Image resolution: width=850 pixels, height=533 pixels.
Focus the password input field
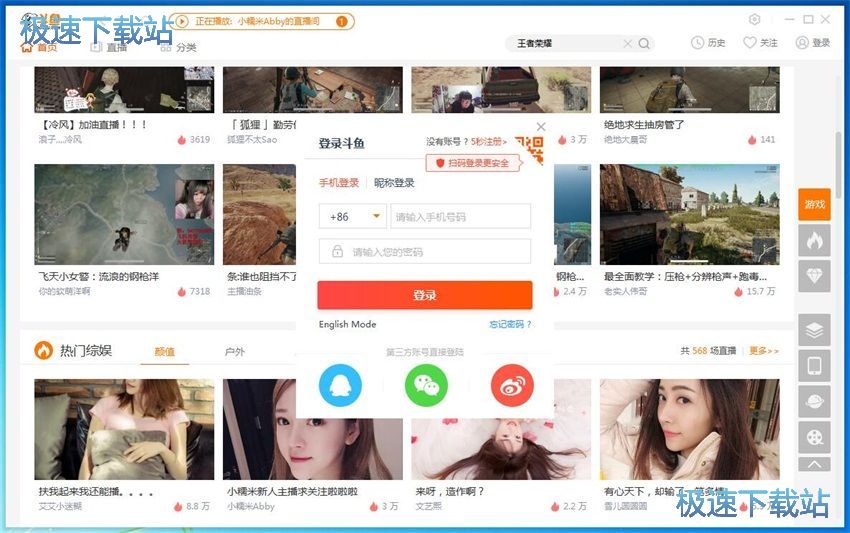425,252
